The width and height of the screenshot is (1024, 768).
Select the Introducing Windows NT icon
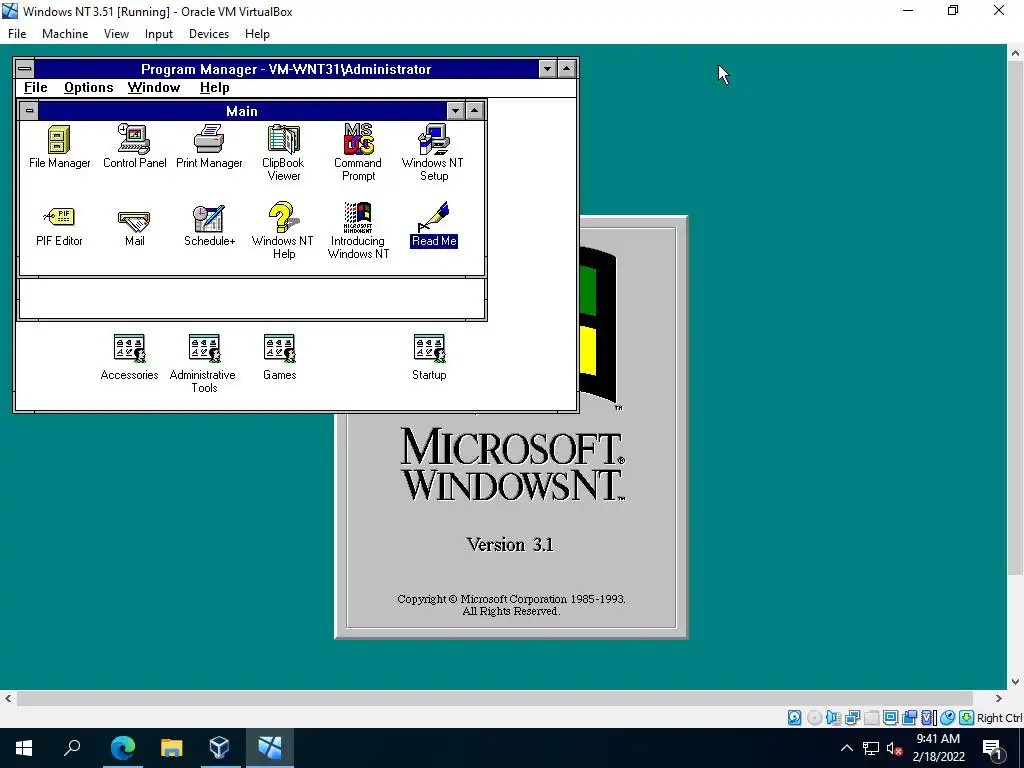coord(358,231)
